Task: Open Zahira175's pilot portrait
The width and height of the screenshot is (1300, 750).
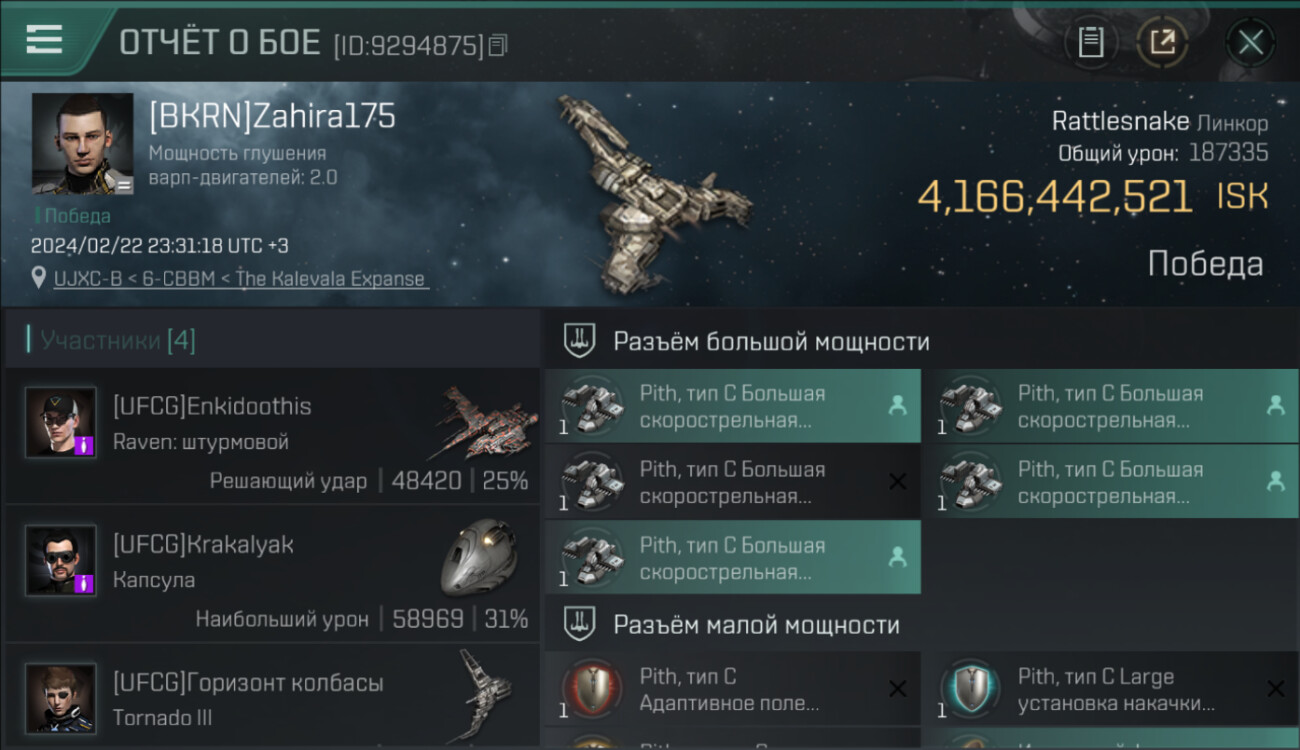Action: tap(82, 144)
